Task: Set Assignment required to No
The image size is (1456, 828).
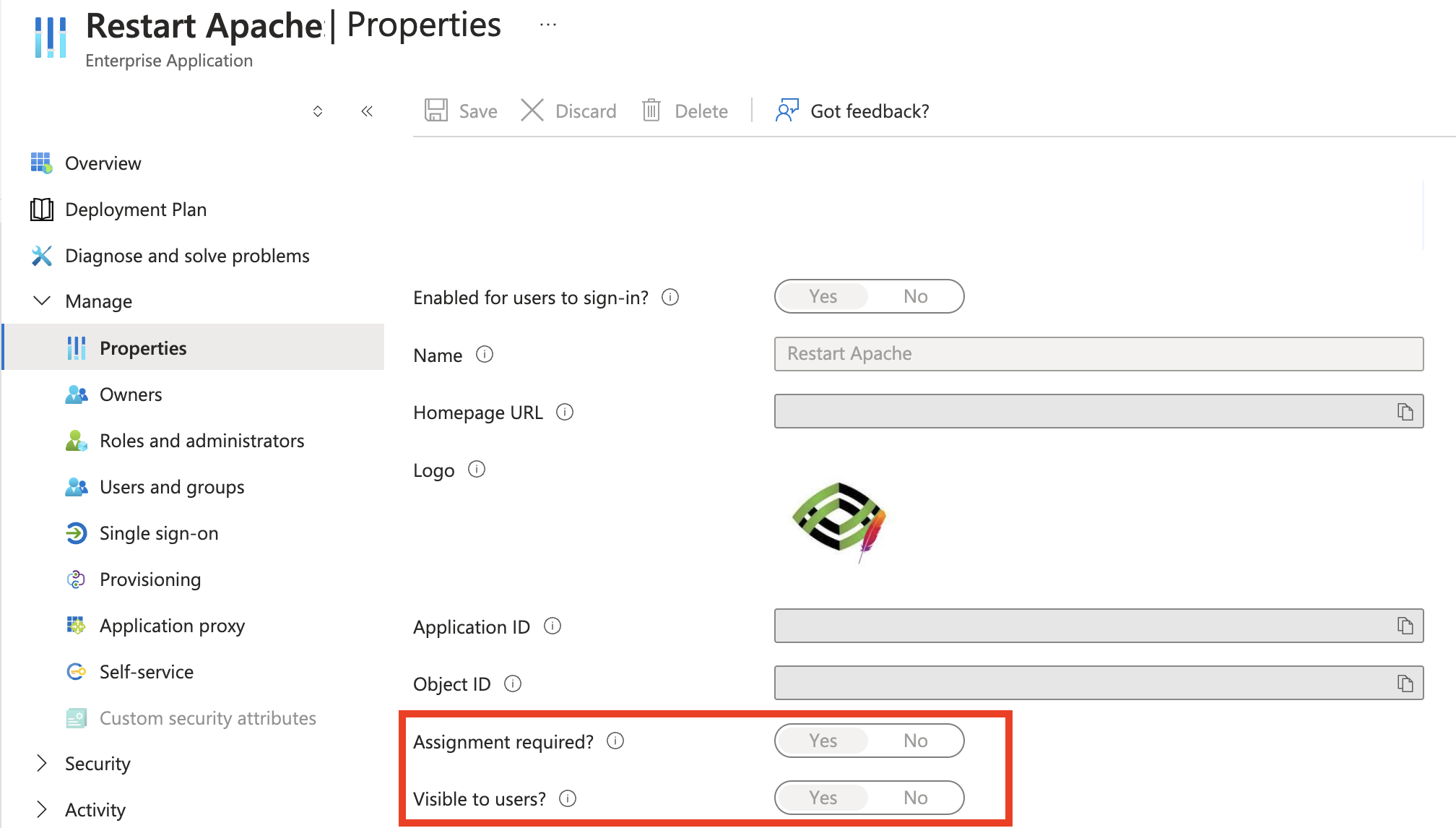Action: [x=915, y=741]
